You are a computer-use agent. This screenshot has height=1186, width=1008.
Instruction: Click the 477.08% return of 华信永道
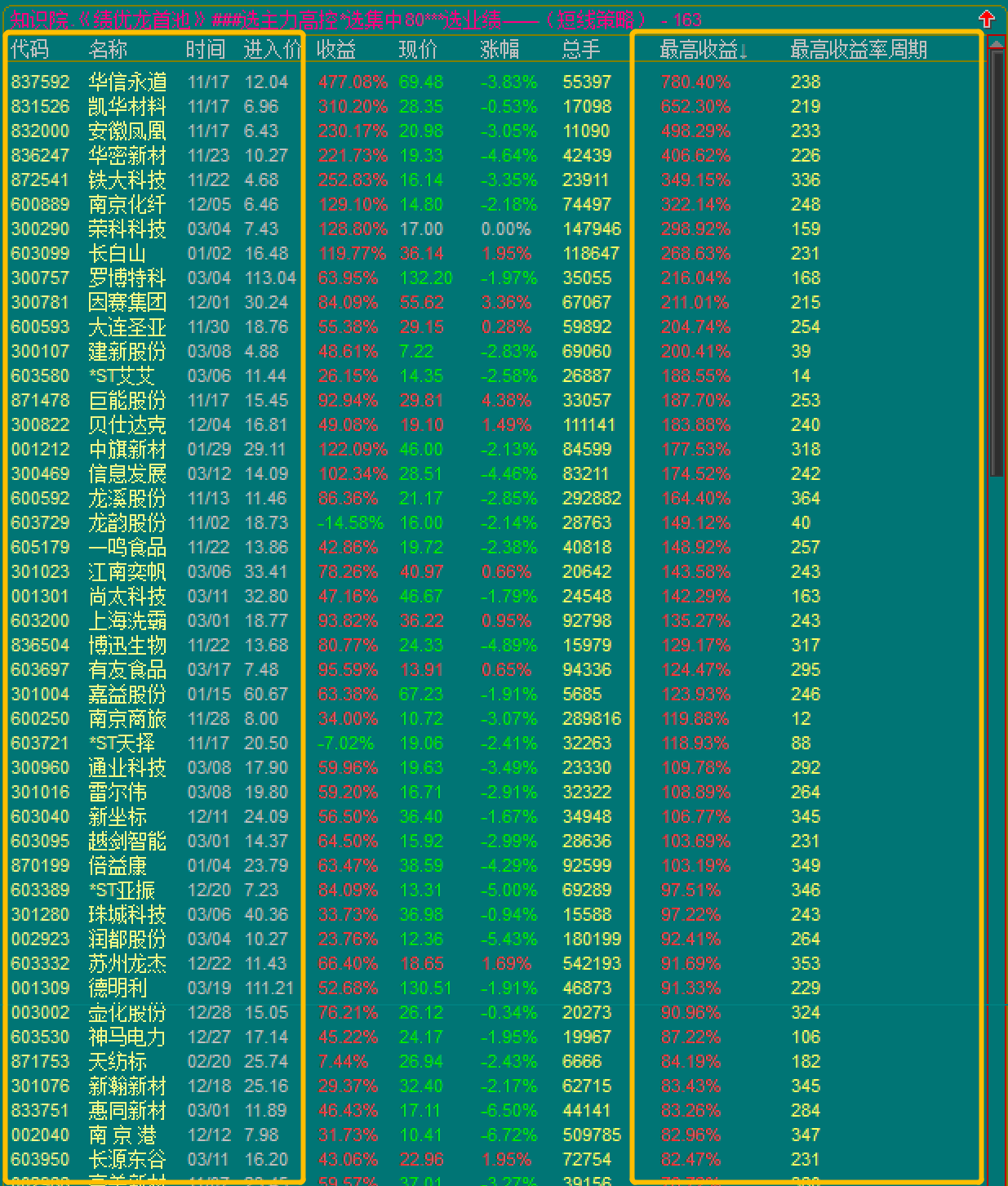point(353,82)
